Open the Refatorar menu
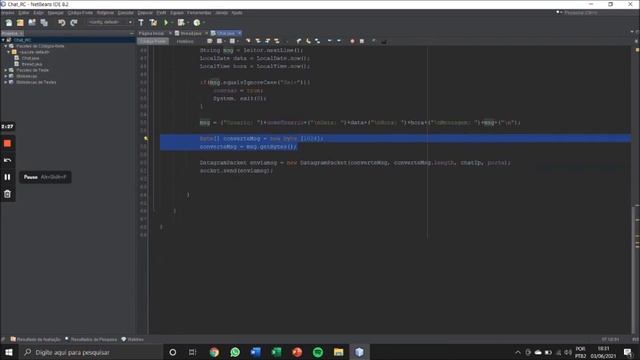This screenshot has height=360, width=640. point(105,13)
